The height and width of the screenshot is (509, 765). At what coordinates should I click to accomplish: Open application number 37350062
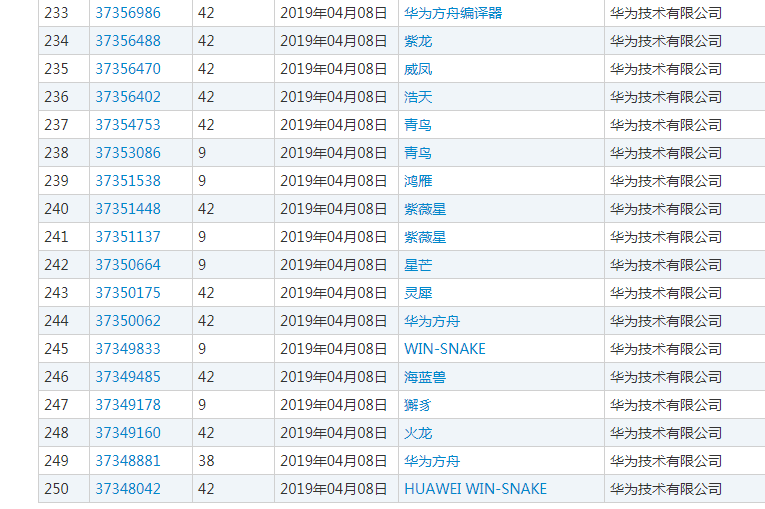point(127,321)
